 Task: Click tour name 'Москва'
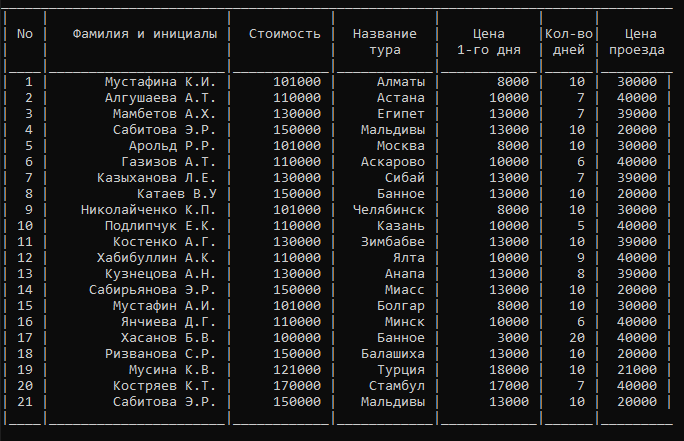pyautogui.click(x=401, y=146)
